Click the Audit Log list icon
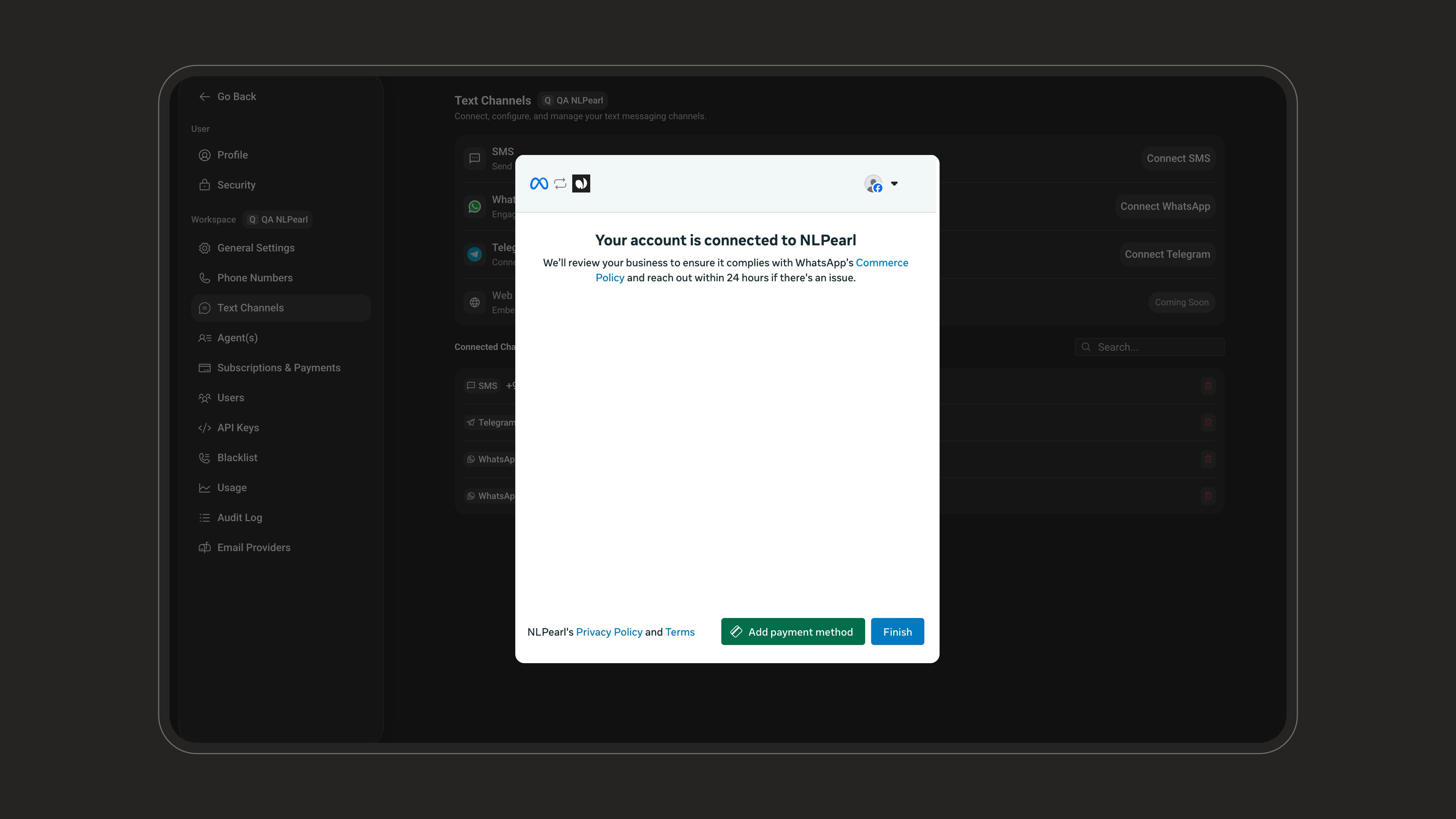This screenshot has height=819, width=1456. tap(205, 517)
